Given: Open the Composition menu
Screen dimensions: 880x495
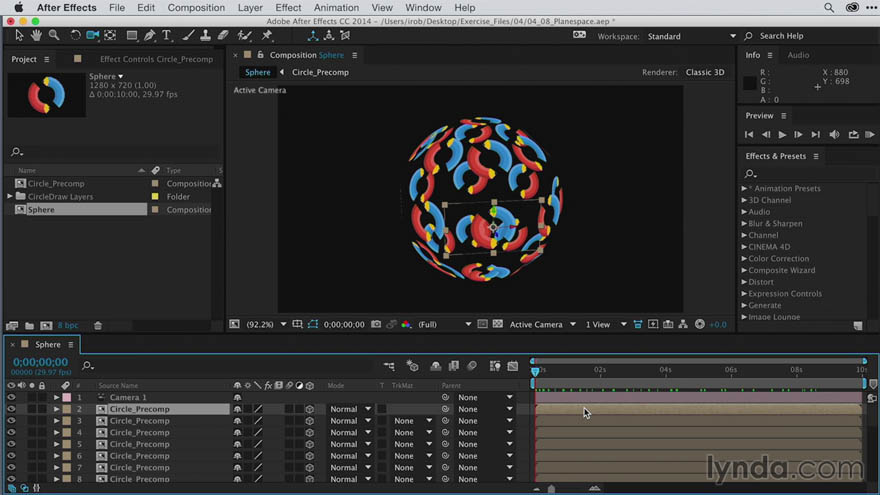Looking at the screenshot, I should [x=196, y=8].
